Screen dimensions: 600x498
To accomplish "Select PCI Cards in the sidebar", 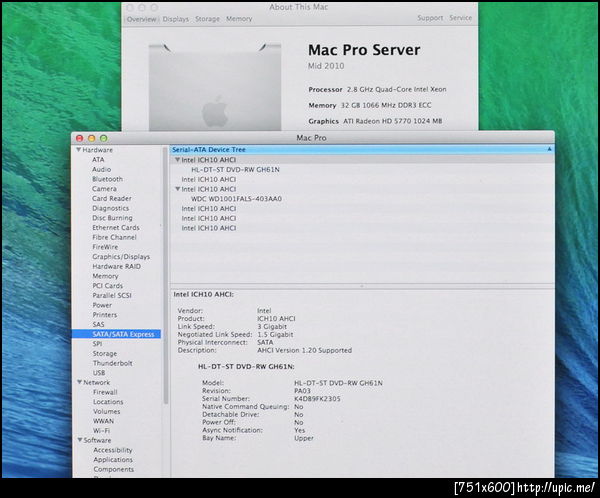I will (x=108, y=286).
